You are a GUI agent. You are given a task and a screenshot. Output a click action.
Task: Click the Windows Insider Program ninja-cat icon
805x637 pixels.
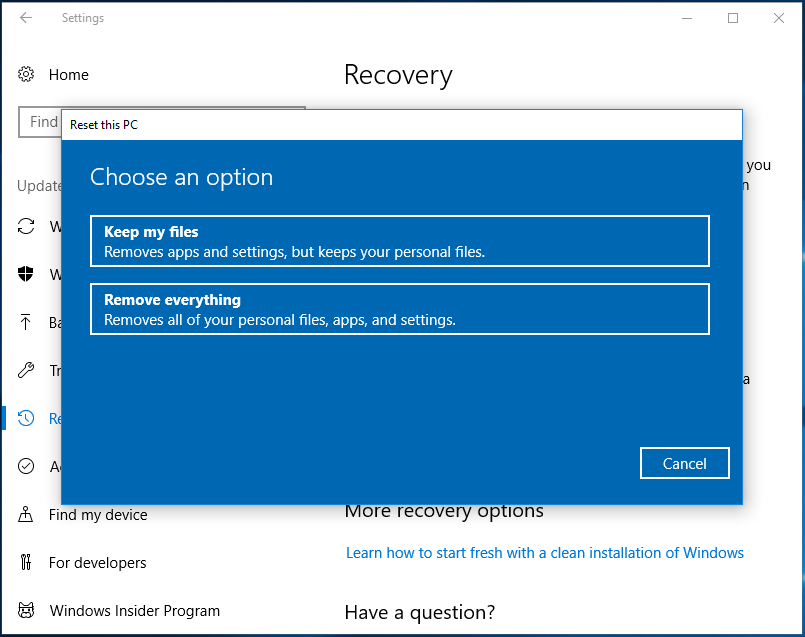(26, 610)
